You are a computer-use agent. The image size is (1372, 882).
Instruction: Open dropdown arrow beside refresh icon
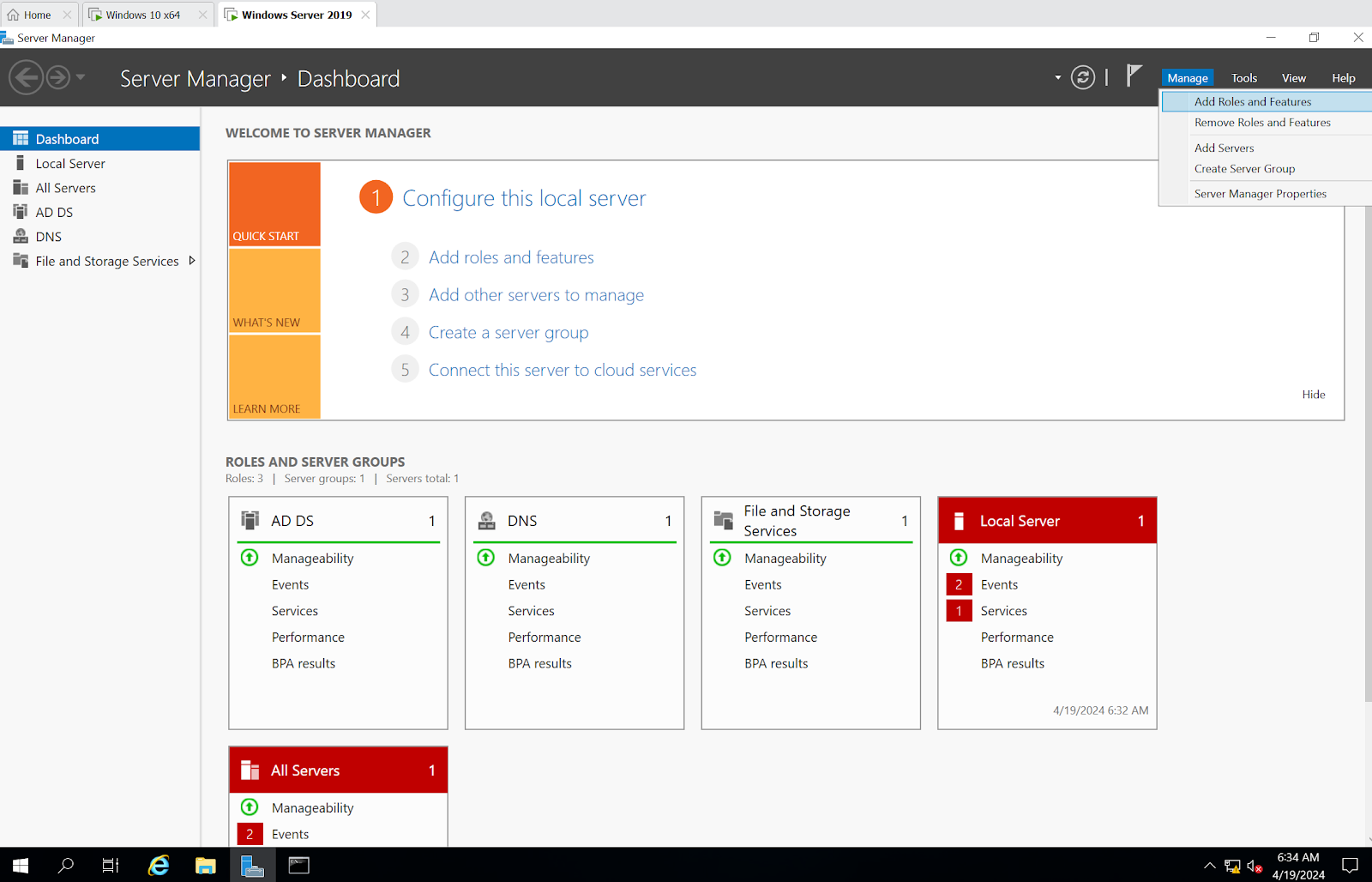1057,78
